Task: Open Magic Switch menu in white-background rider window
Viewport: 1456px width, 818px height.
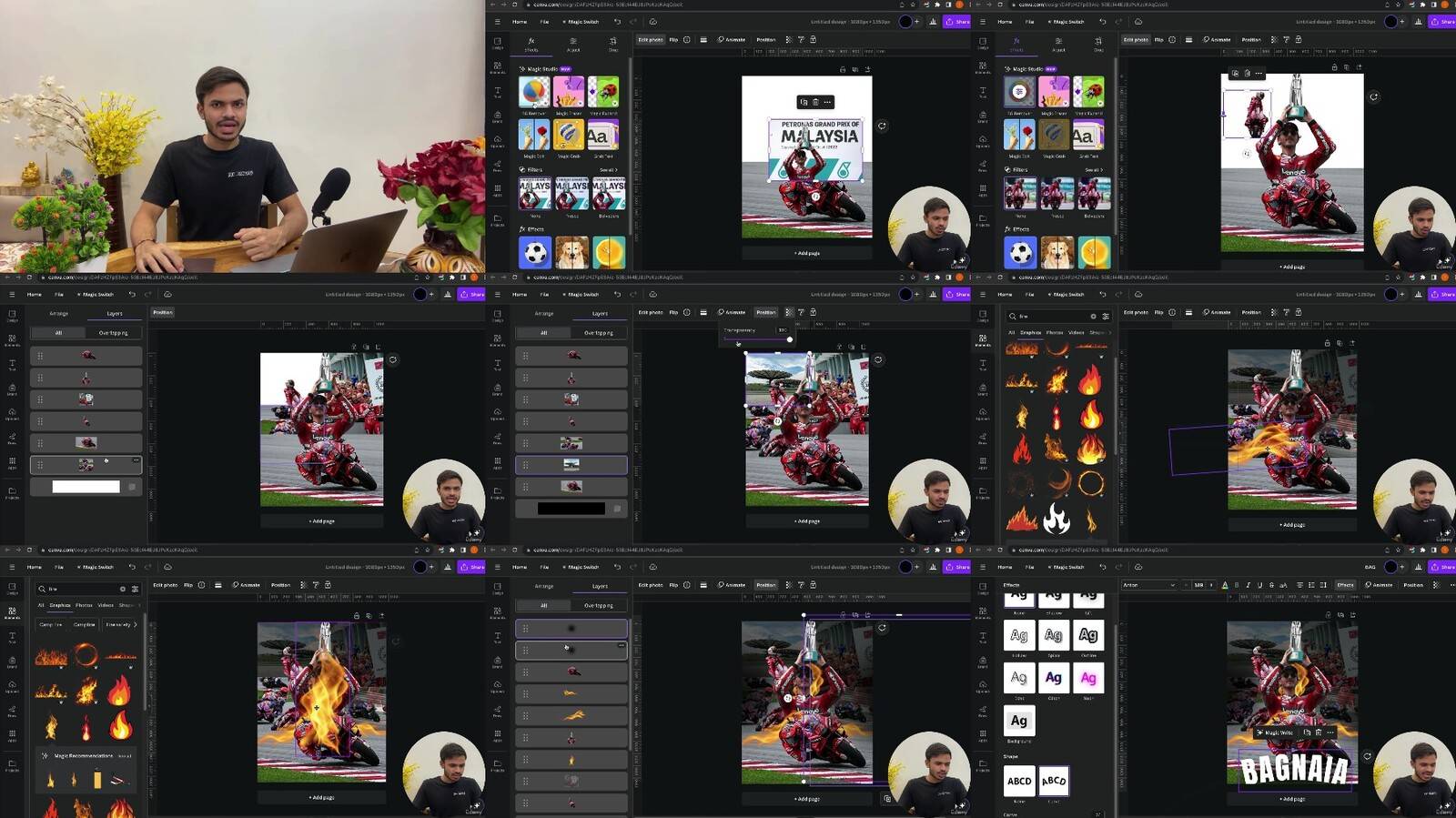Action: coord(1067,22)
